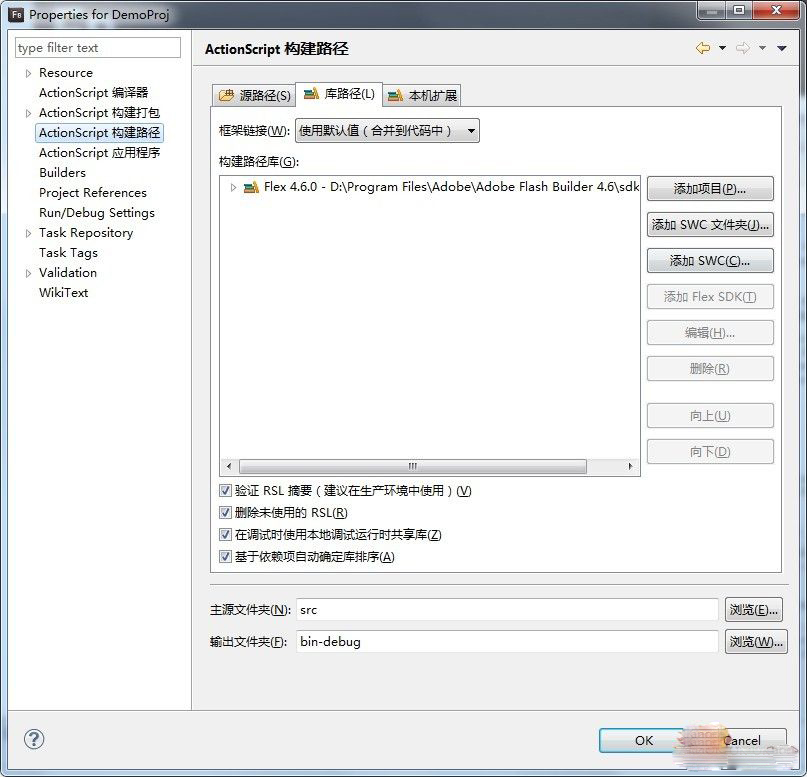Select Builders in the tree

pos(62,173)
